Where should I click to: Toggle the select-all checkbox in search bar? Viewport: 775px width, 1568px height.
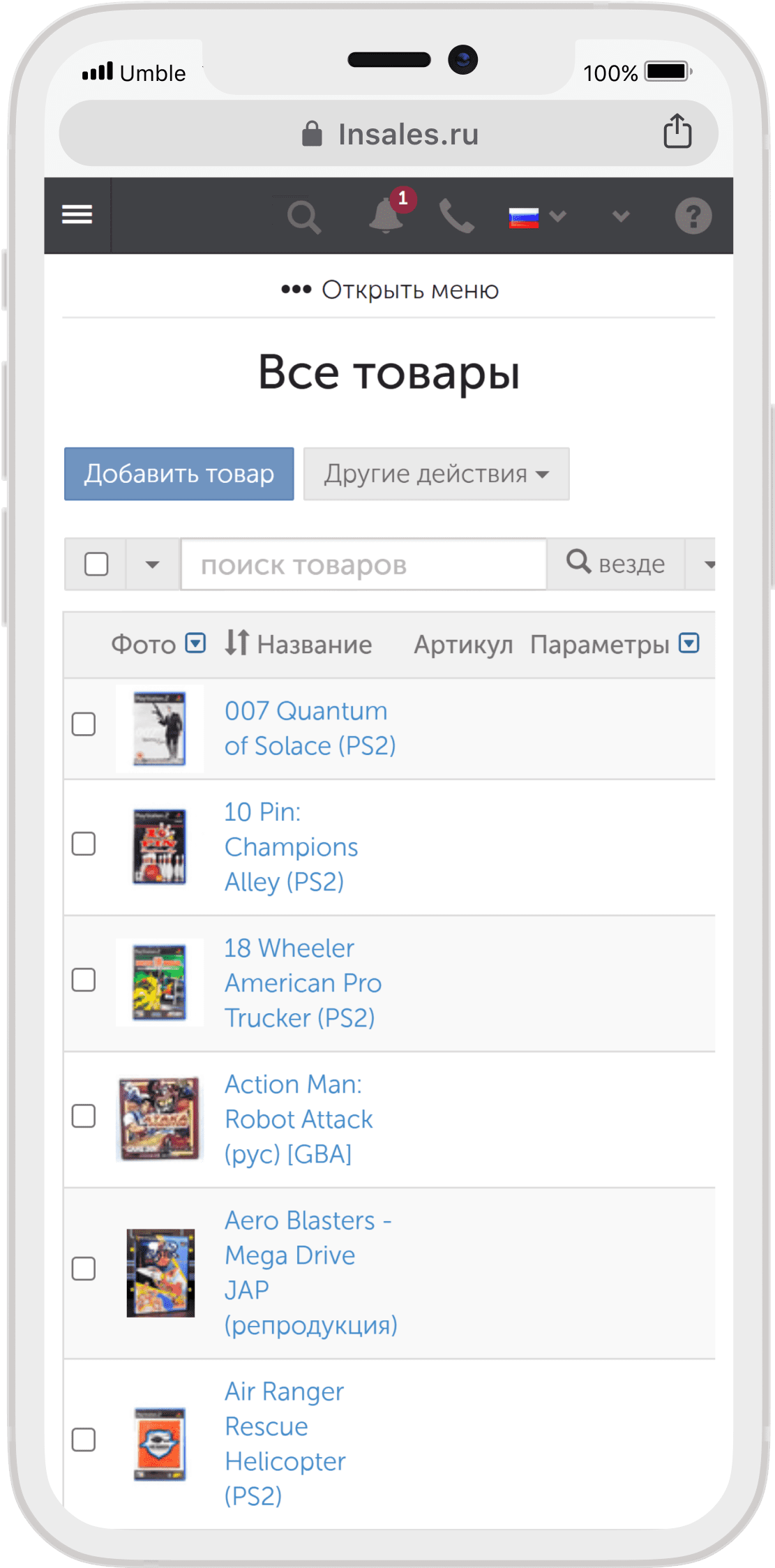click(x=96, y=564)
